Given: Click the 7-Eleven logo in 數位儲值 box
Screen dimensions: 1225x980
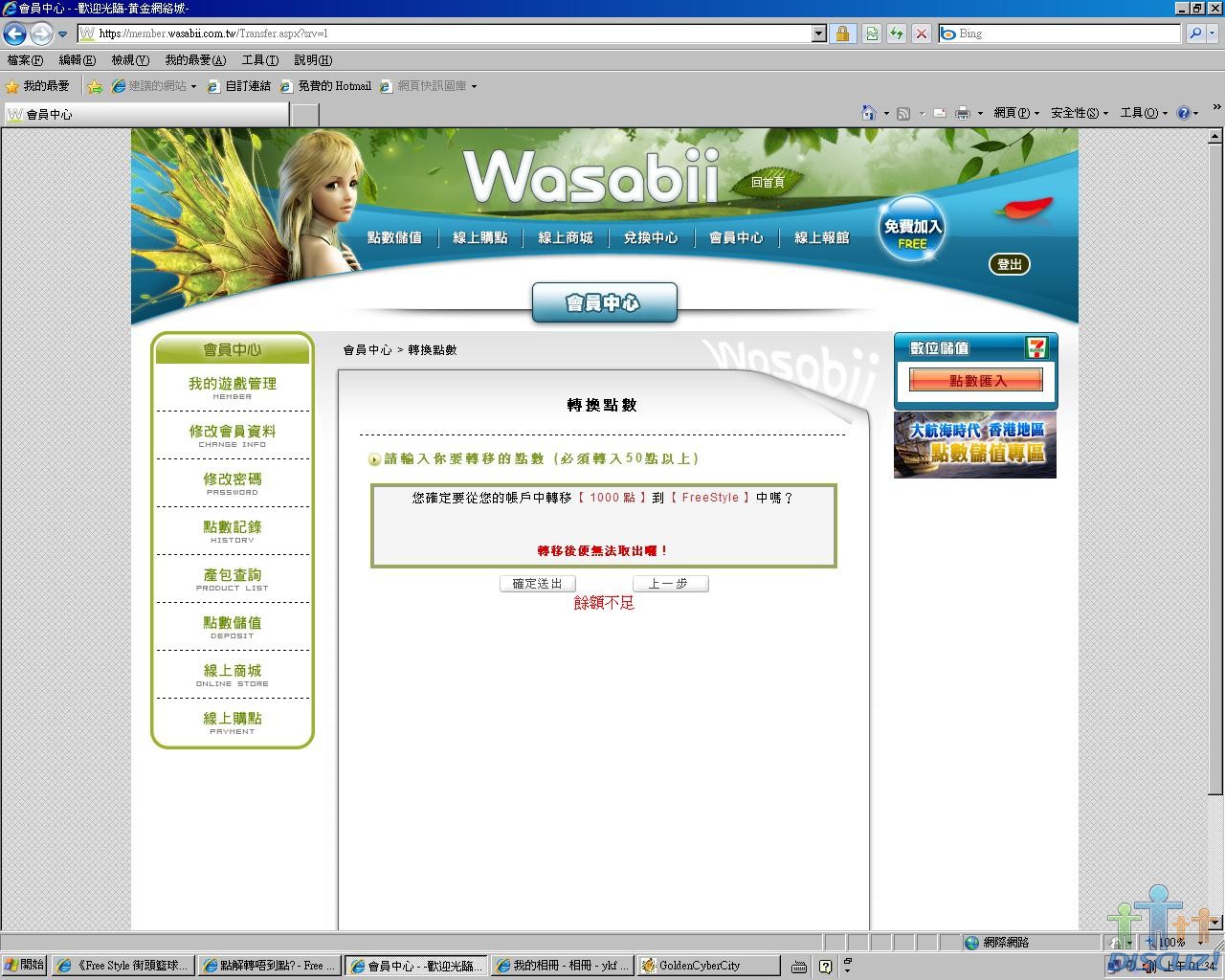Looking at the screenshot, I should pyautogui.click(x=1036, y=347).
